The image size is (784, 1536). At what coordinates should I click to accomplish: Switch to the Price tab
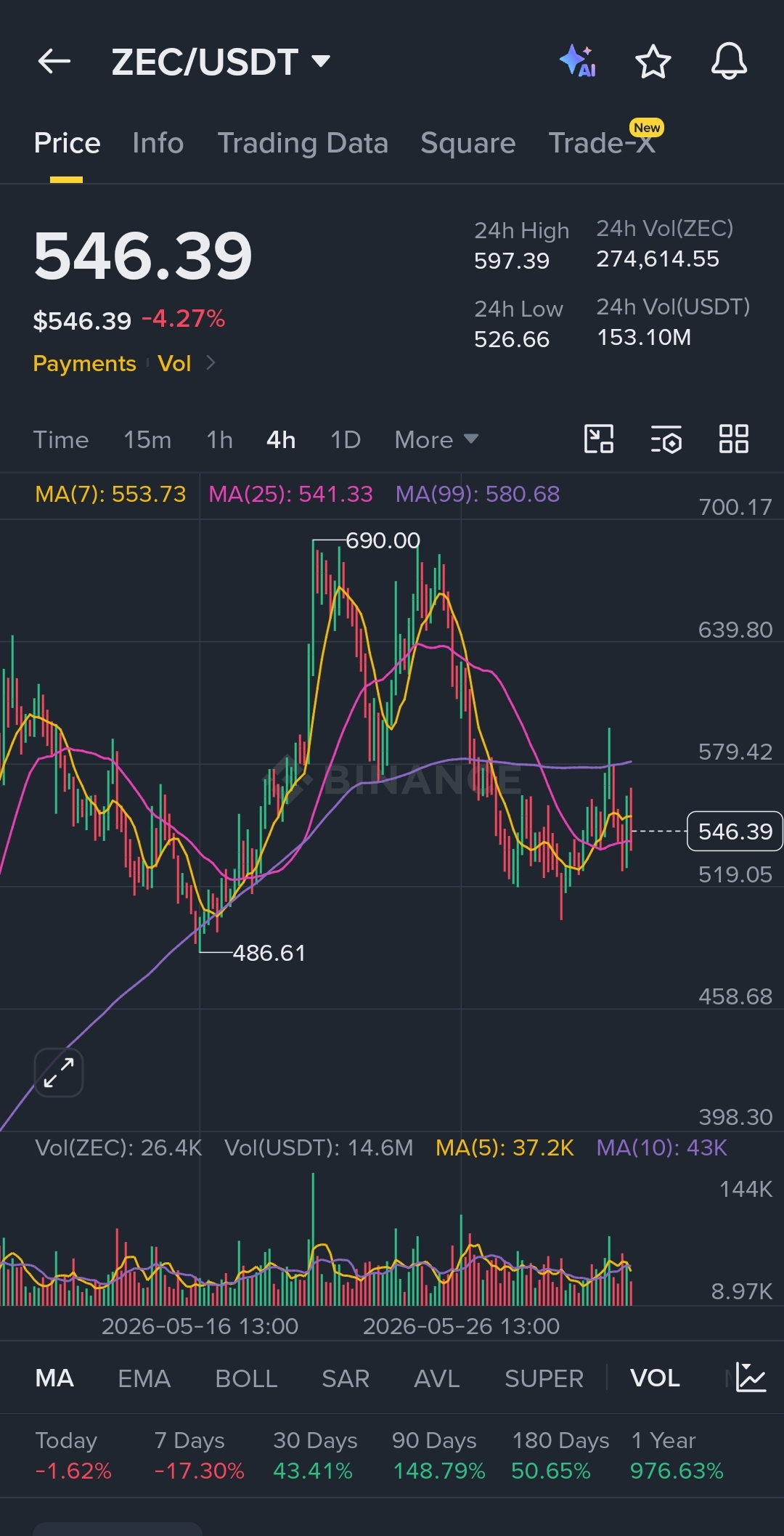(x=67, y=143)
